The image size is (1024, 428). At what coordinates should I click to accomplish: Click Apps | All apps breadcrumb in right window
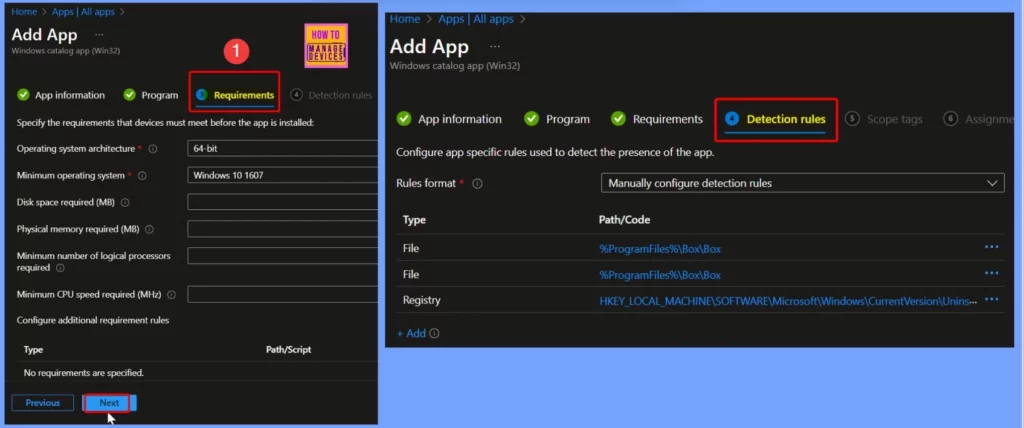pyautogui.click(x=476, y=19)
